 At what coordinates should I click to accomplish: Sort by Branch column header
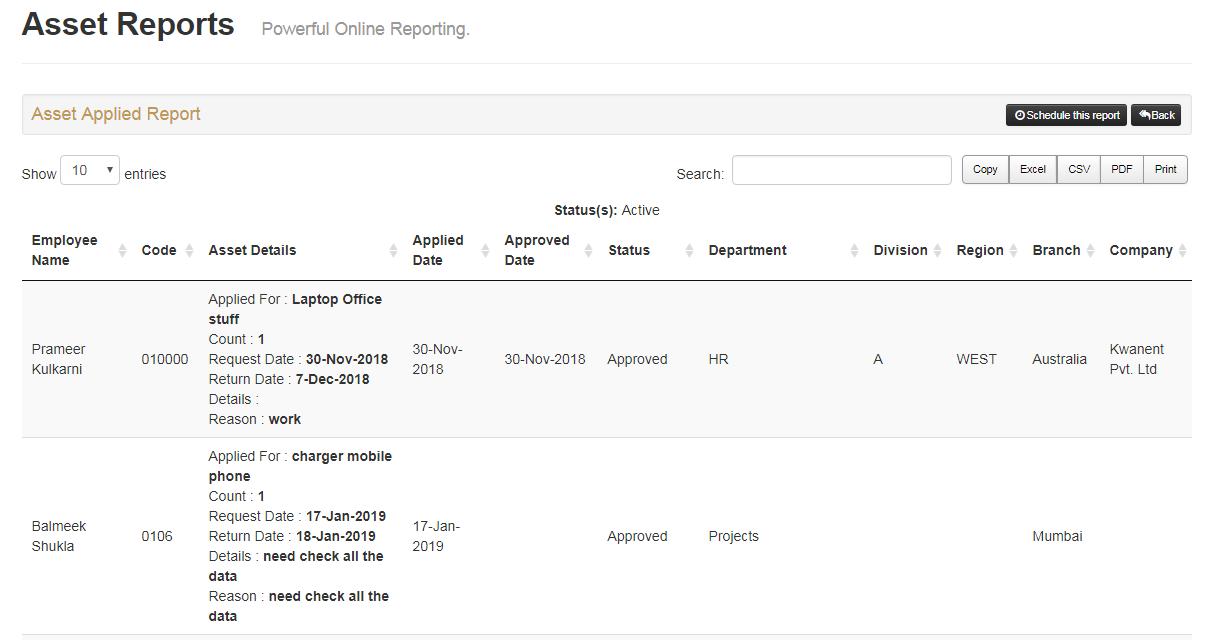point(1056,251)
